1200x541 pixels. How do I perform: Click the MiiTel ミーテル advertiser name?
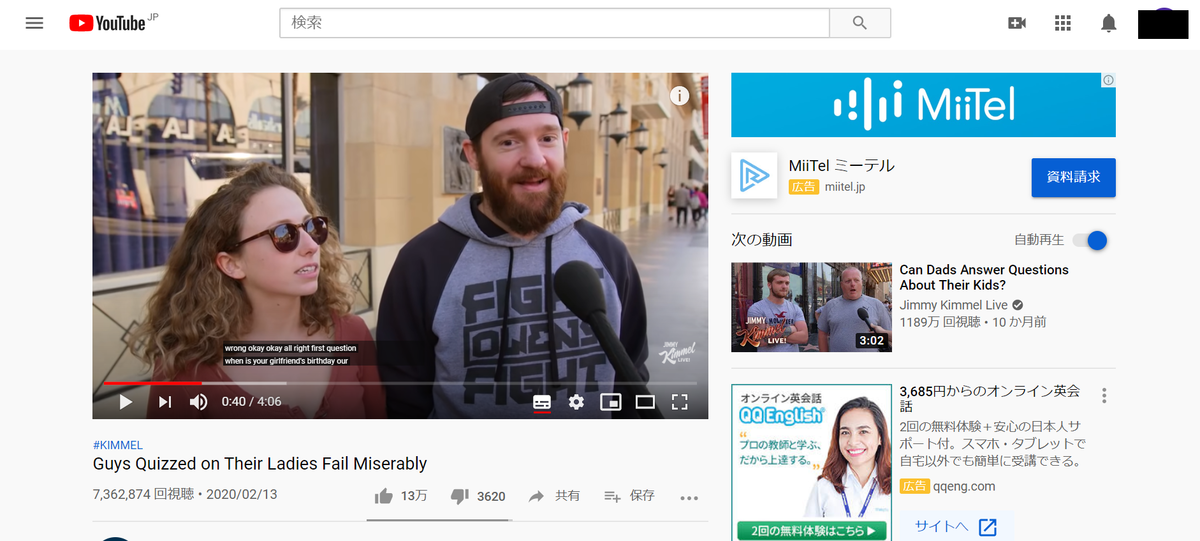[x=842, y=166]
